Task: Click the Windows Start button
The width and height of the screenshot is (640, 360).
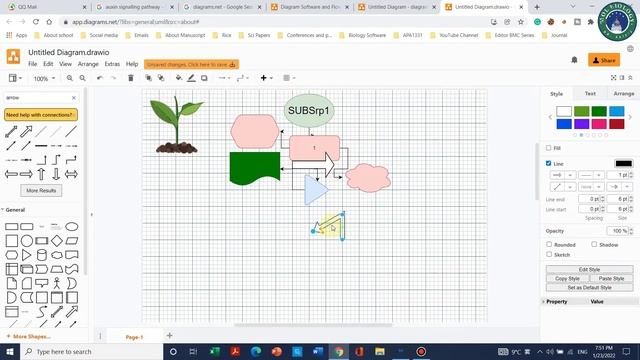Action: coord(10,351)
